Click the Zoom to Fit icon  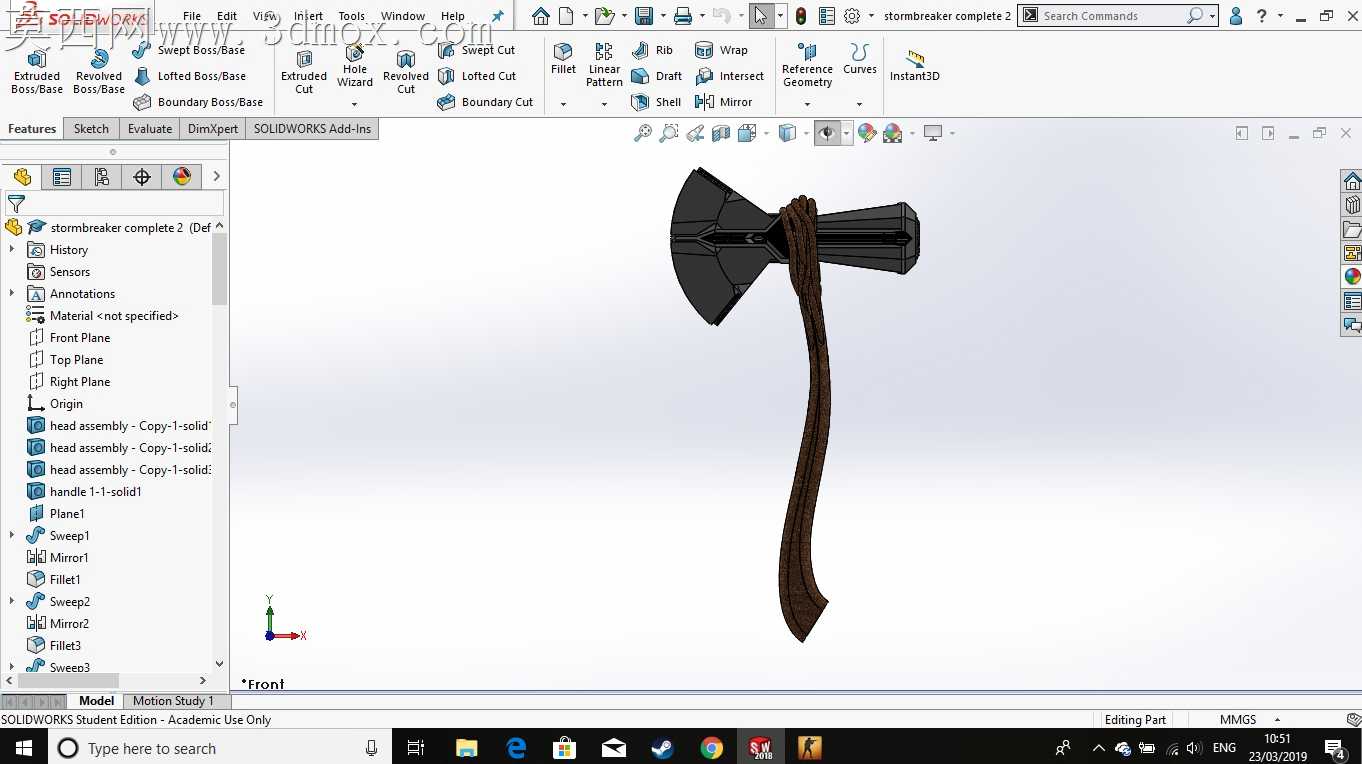[x=643, y=133]
